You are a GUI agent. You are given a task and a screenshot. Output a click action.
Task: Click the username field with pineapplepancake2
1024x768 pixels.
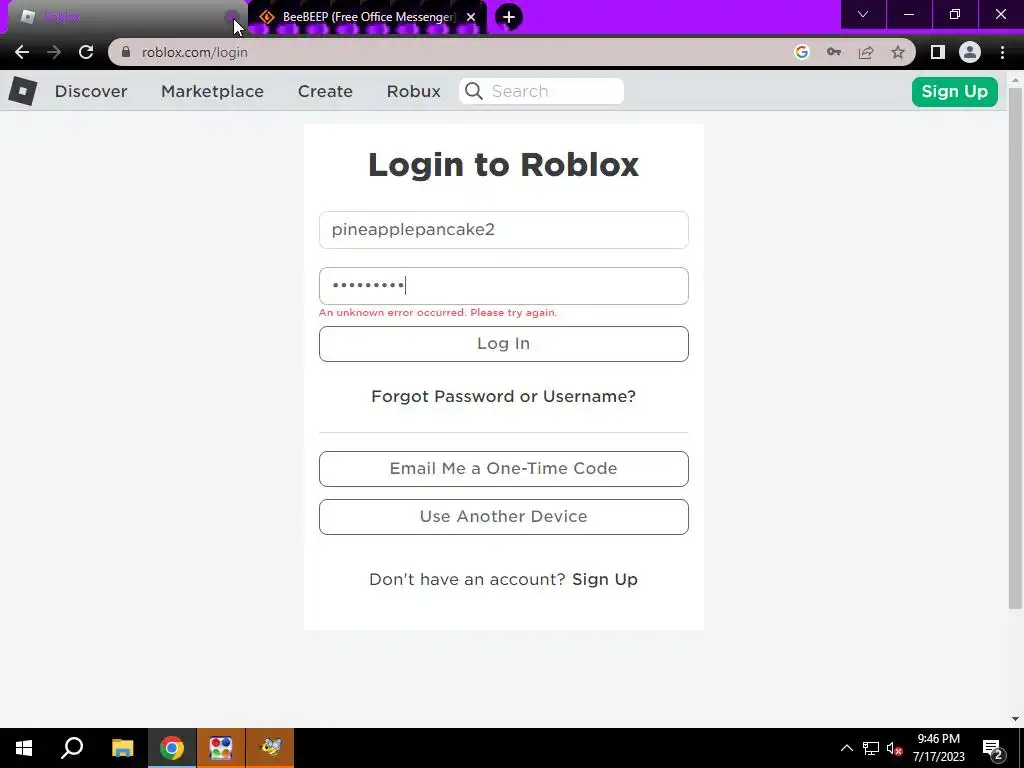coord(504,230)
